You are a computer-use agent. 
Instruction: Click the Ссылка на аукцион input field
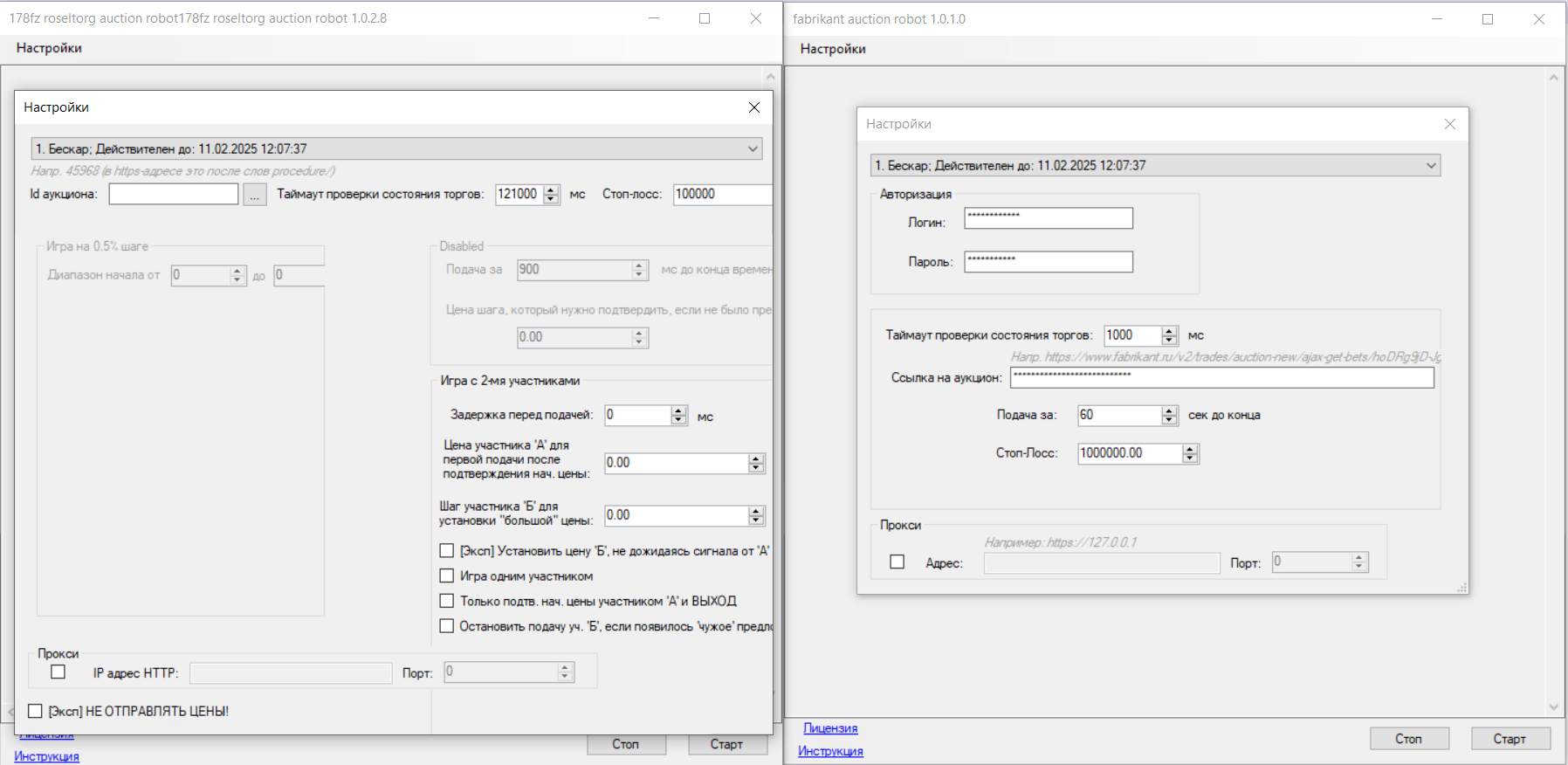(x=1221, y=377)
